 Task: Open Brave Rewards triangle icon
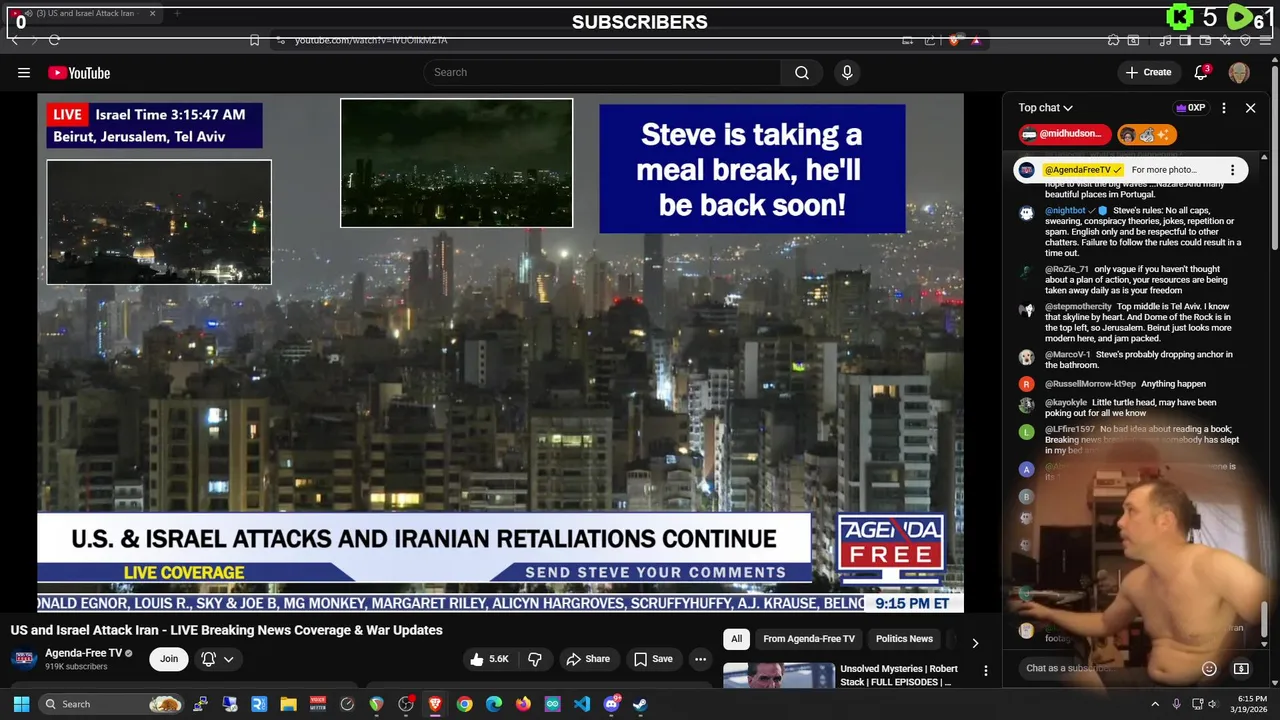tap(976, 40)
